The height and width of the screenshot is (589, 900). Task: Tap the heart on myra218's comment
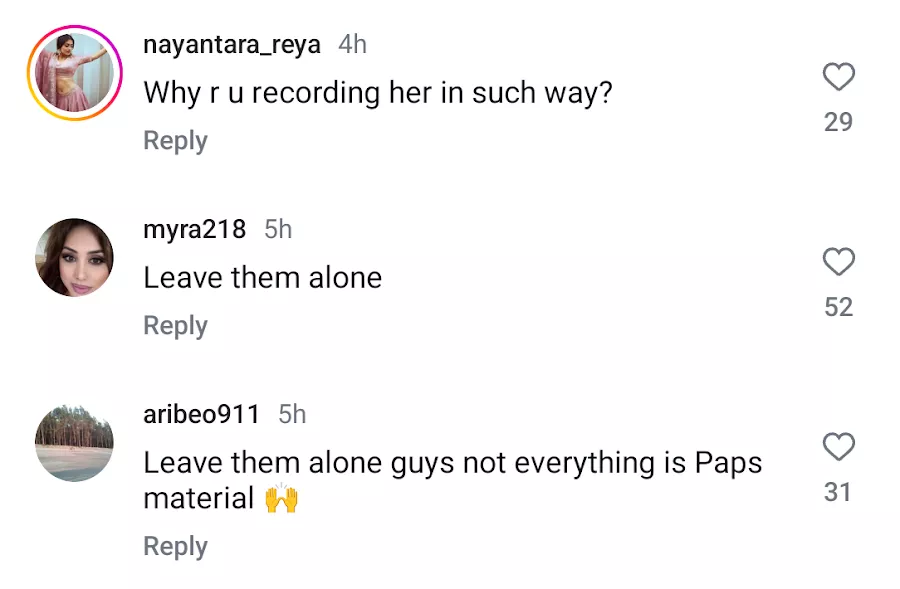click(838, 262)
